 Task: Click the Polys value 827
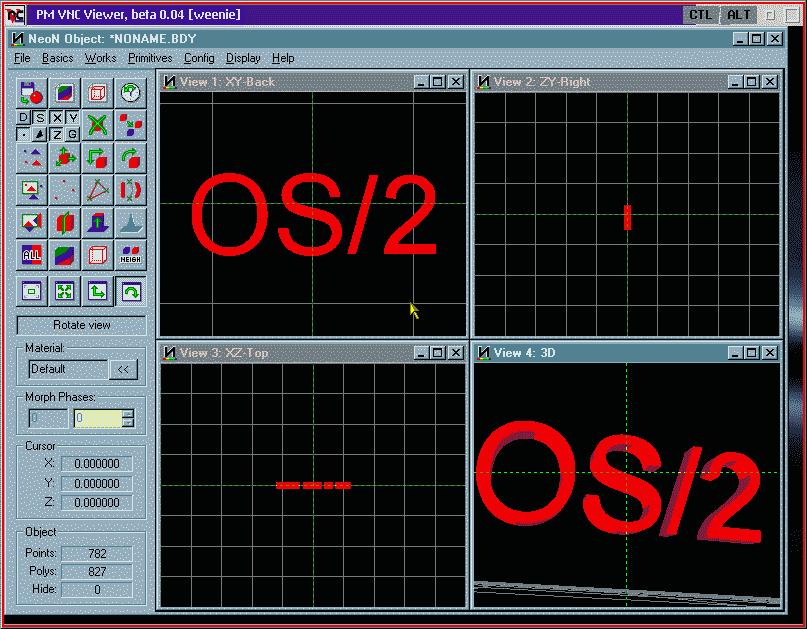97,571
